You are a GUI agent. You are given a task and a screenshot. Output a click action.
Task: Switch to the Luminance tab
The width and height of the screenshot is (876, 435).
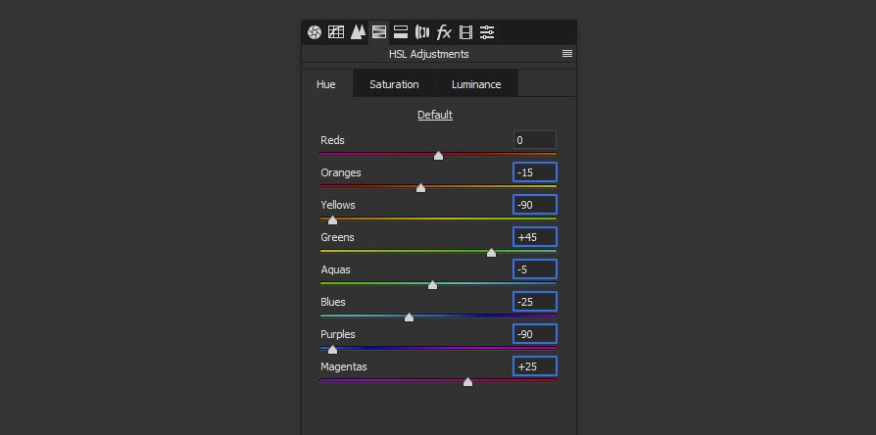click(x=476, y=84)
